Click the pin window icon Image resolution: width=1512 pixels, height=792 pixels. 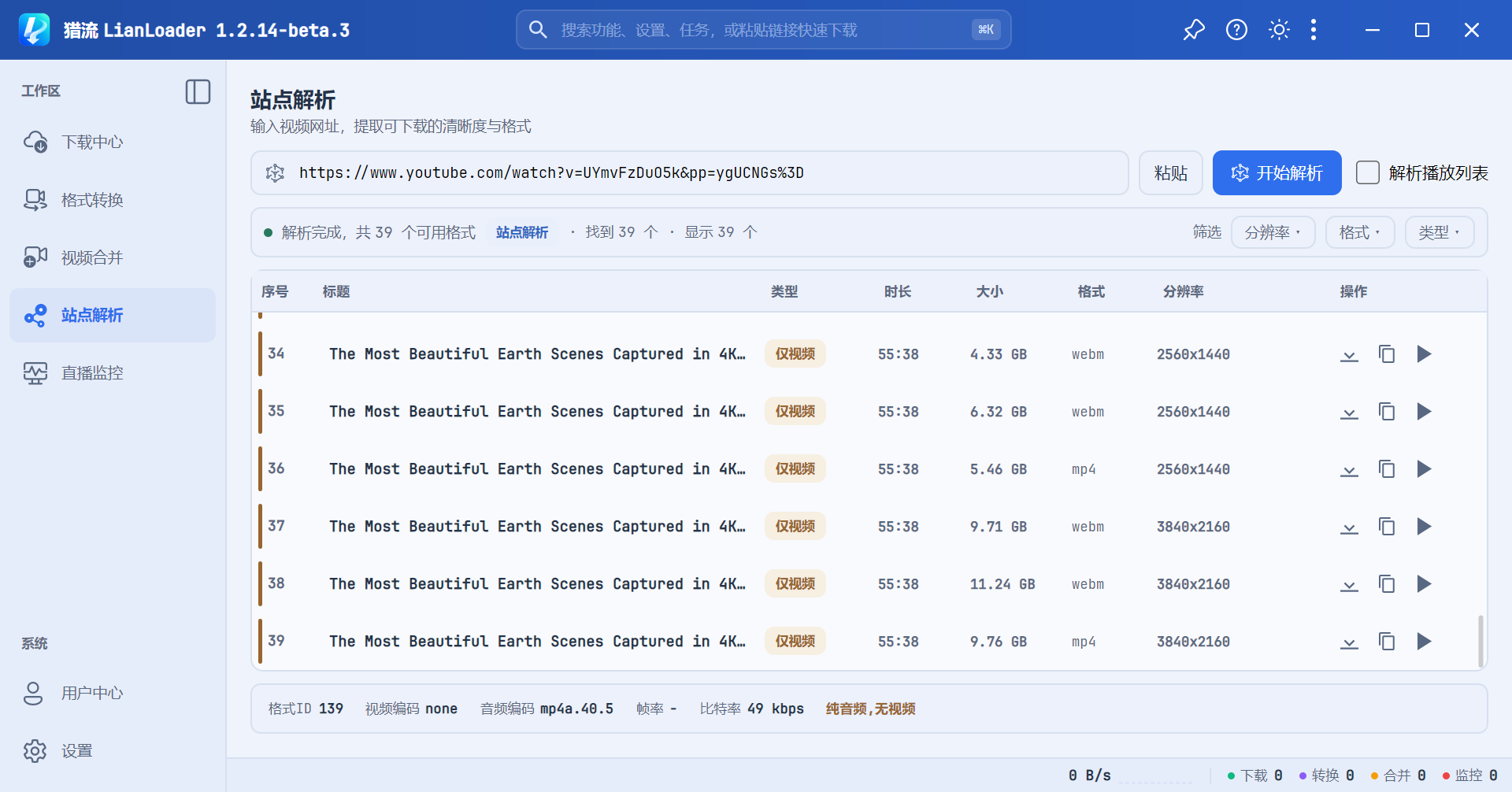click(1194, 30)
